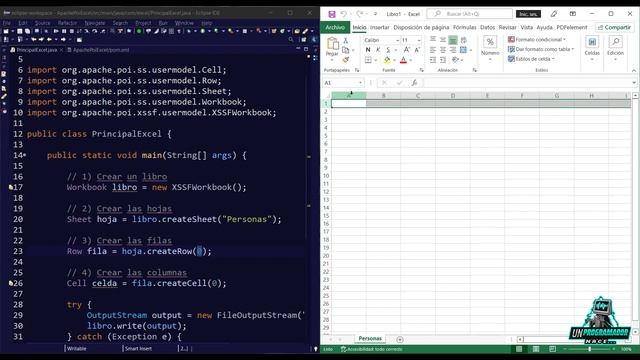This screenshot has width=640, height=360.
Task: Select the ApachePoiExcel/pom.xml editor tab
Action: (x=98, y=50)
